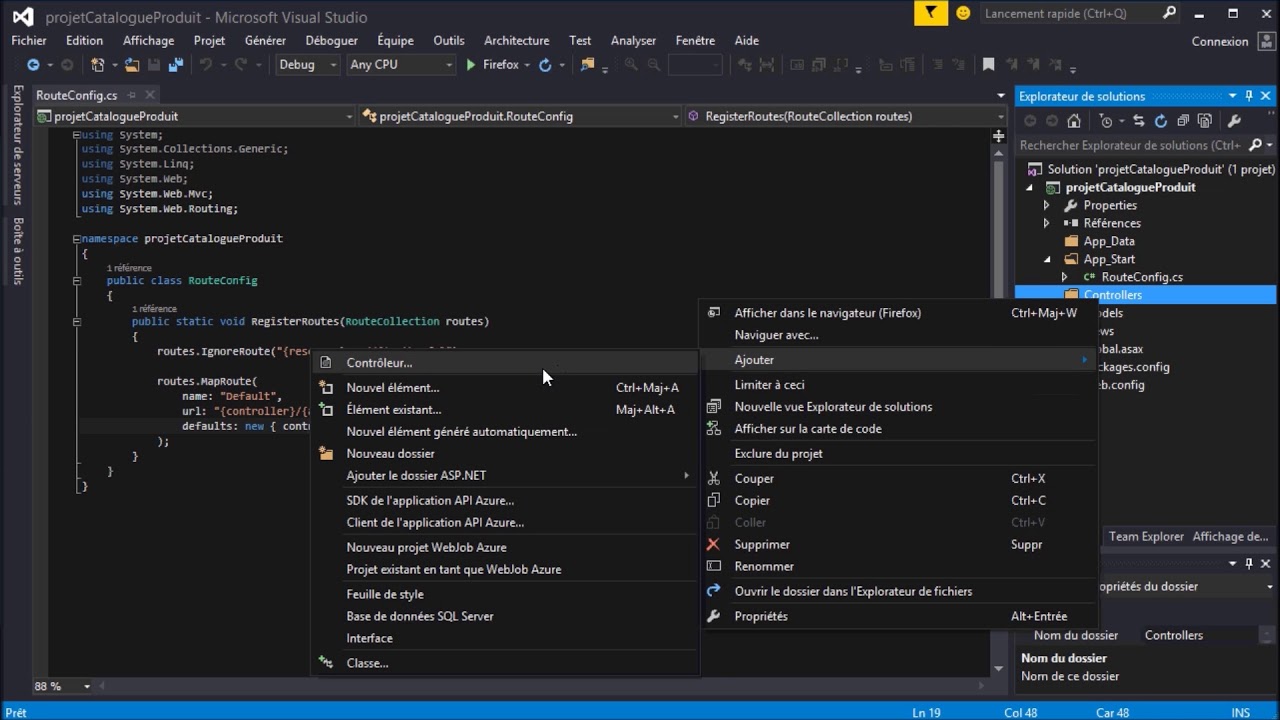This screenshot has width=1280, height=720.
Task: Switch to the Affichage de... tab
Action: (1230, 537)
